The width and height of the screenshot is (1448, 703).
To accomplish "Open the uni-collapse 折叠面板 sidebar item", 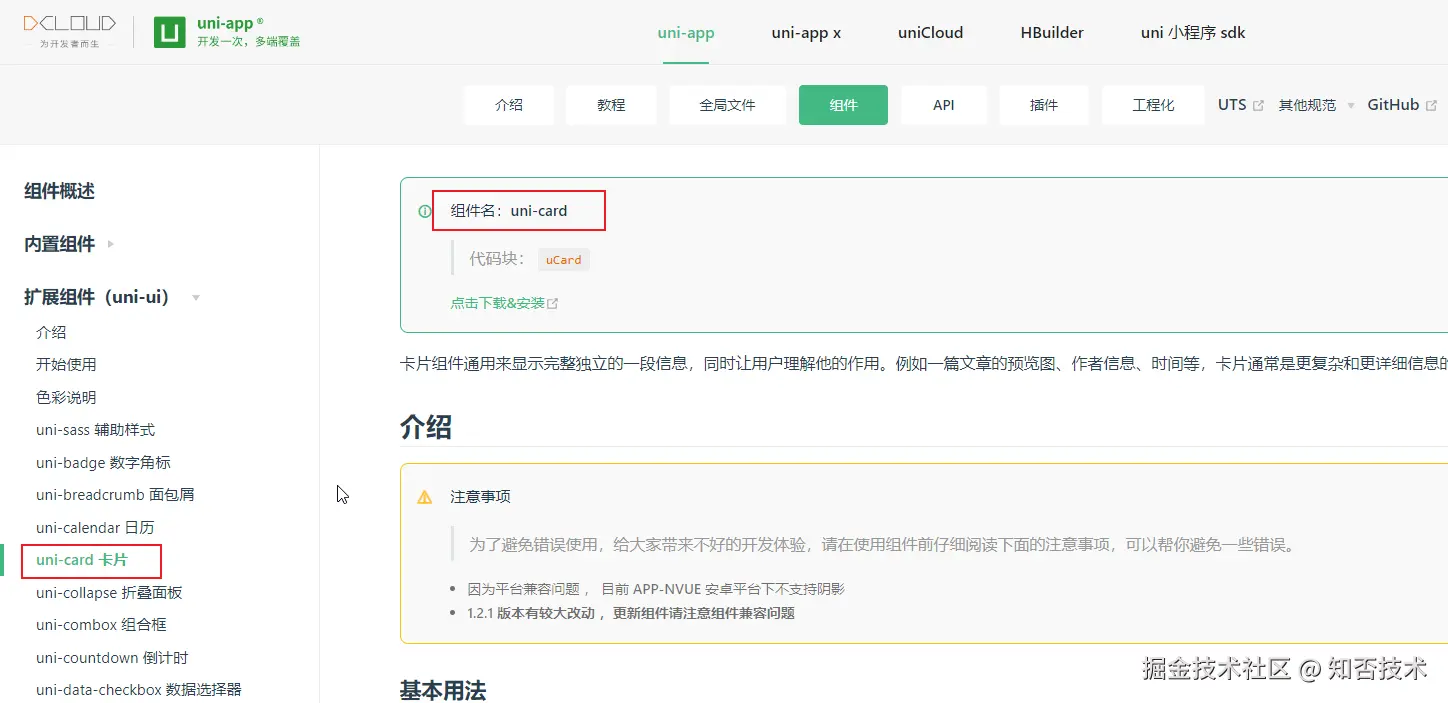I will click(x=109, y=592).
